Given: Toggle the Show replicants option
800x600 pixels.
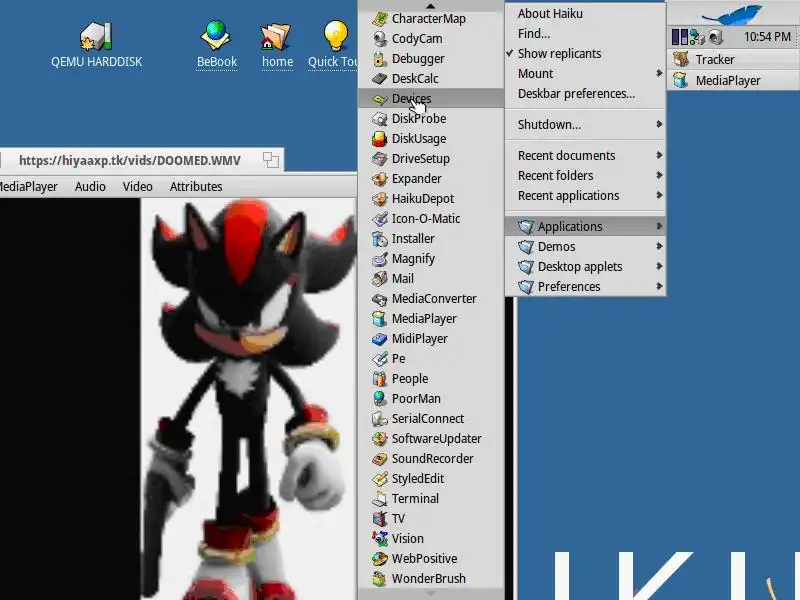Looking at the screenshot, I should click(585, 54).
